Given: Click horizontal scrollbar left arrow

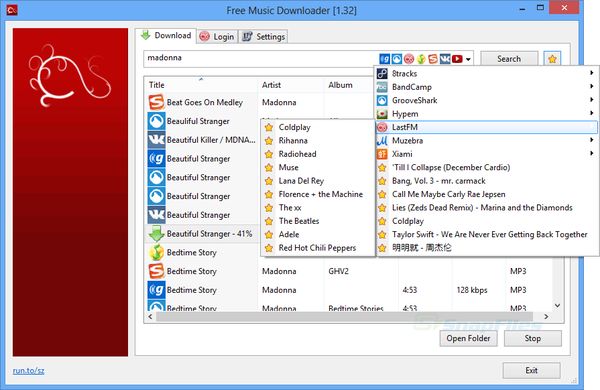Looking at the screenshot, I should (x=150, y=317).
